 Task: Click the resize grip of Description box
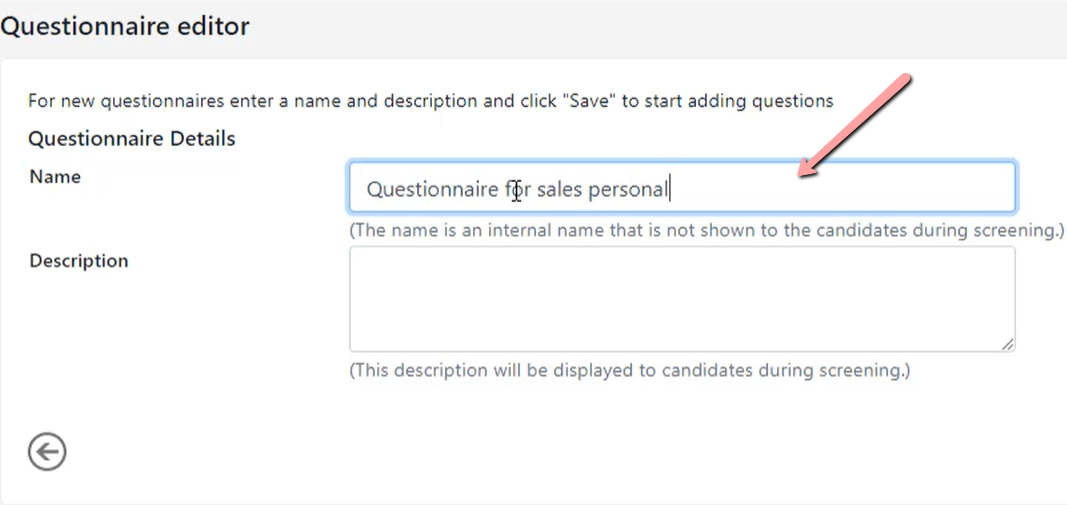pos(1008,345)
